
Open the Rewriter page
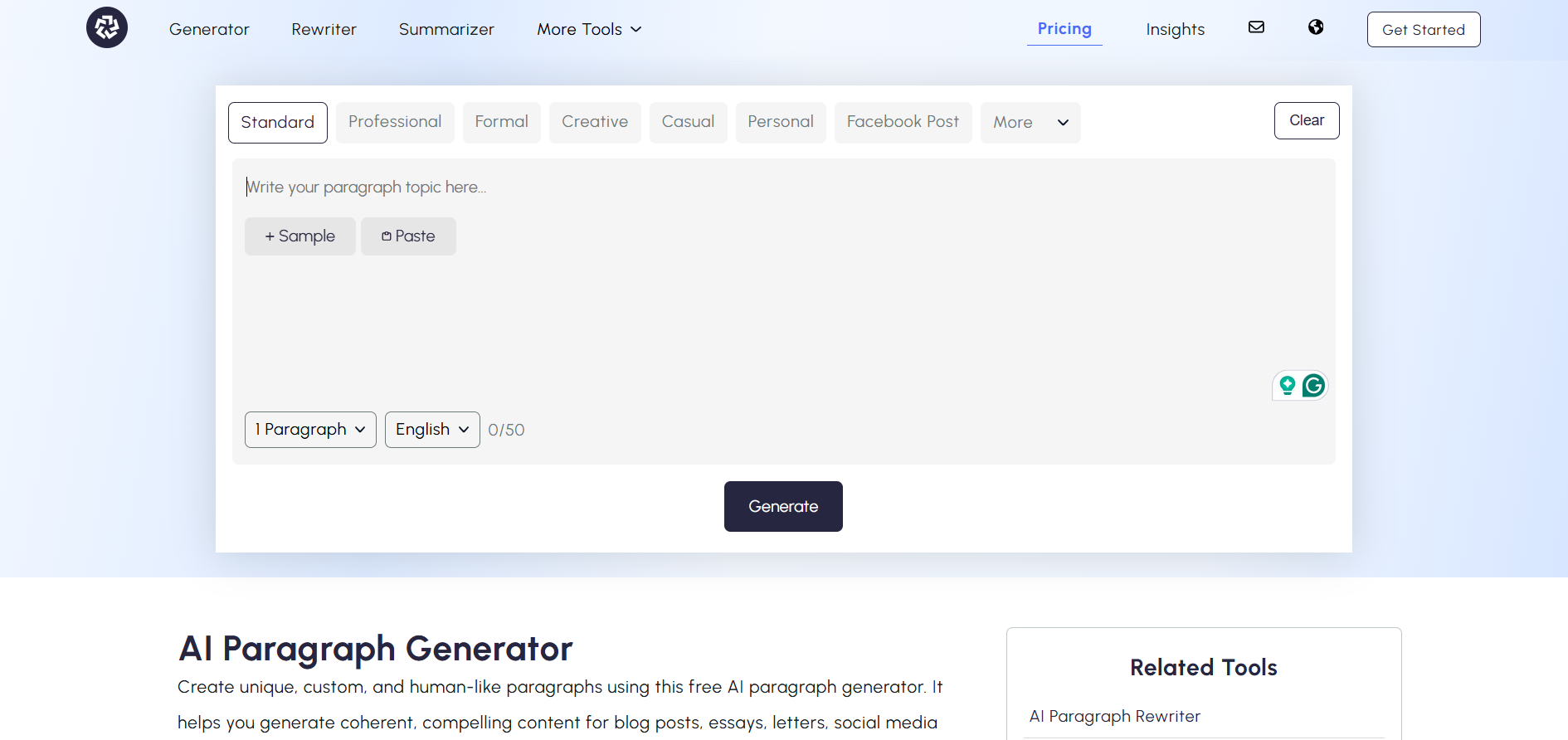click(x=324, y=29)
